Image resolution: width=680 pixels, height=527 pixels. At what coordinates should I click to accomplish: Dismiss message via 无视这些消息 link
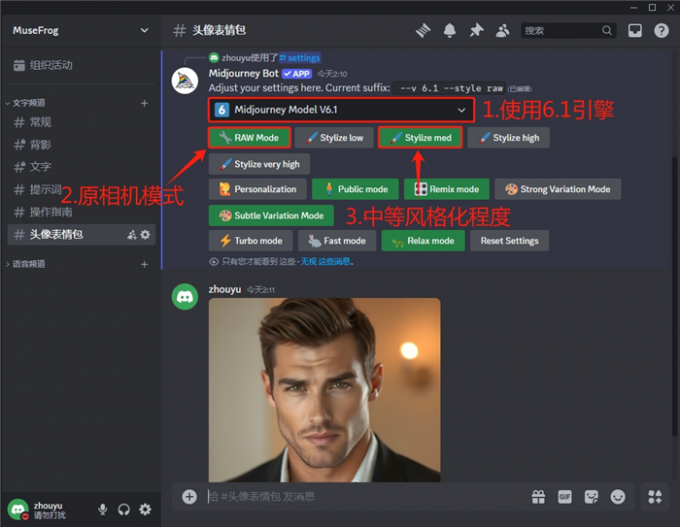click(x=327, y=262)
